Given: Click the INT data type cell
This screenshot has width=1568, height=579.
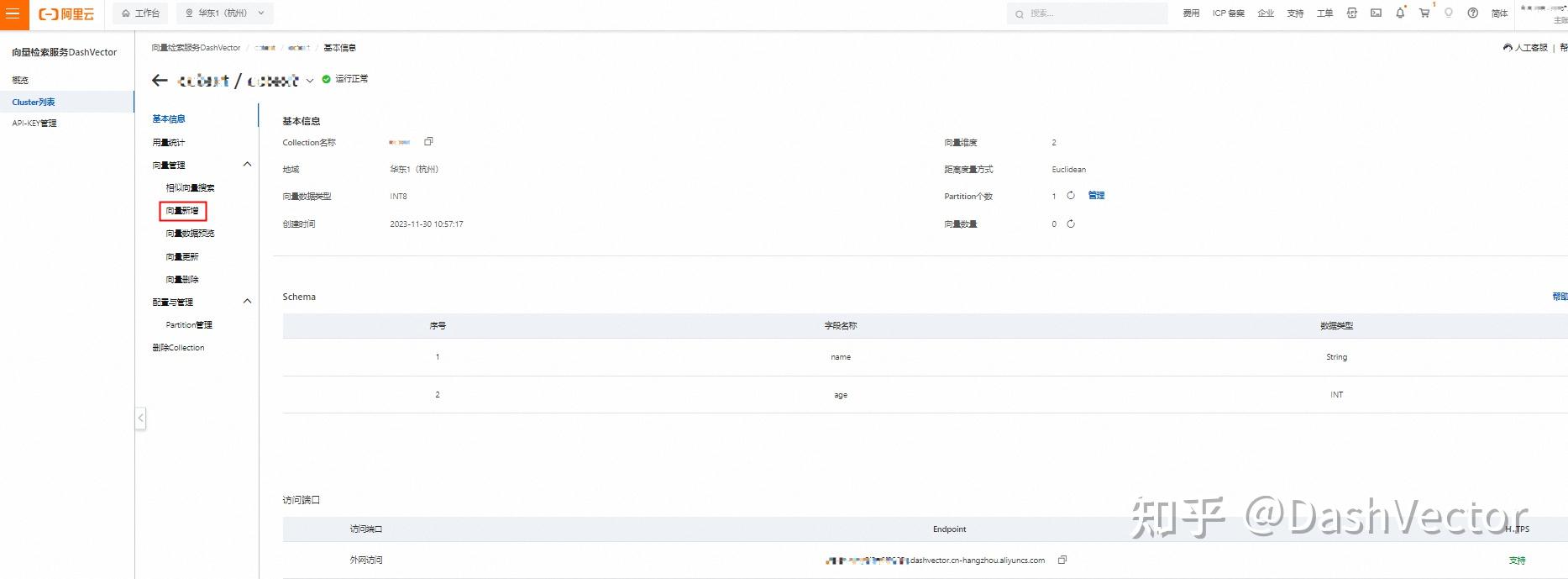Looking at the screenshot, I should coord(1336,395).
